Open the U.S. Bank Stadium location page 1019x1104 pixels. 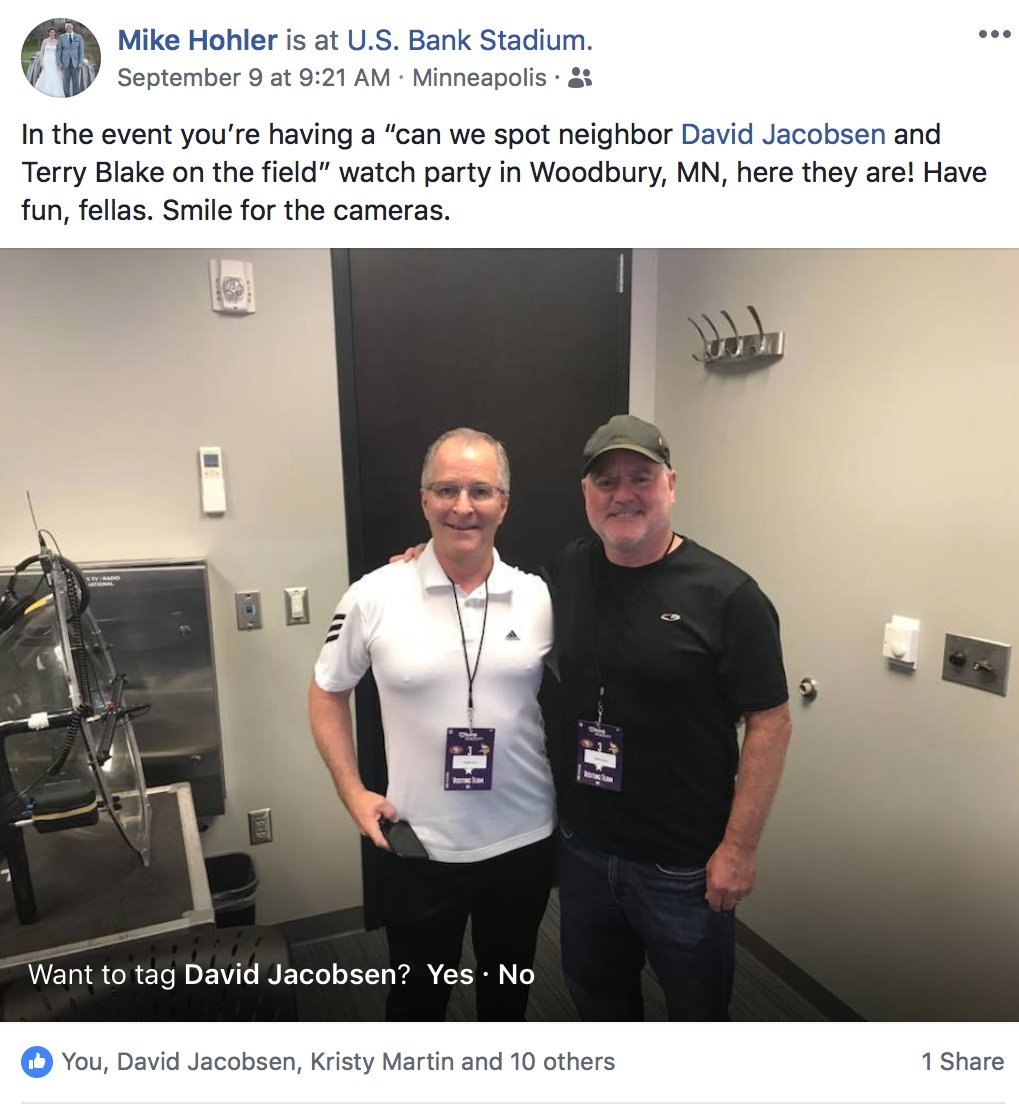click(468, 40)
